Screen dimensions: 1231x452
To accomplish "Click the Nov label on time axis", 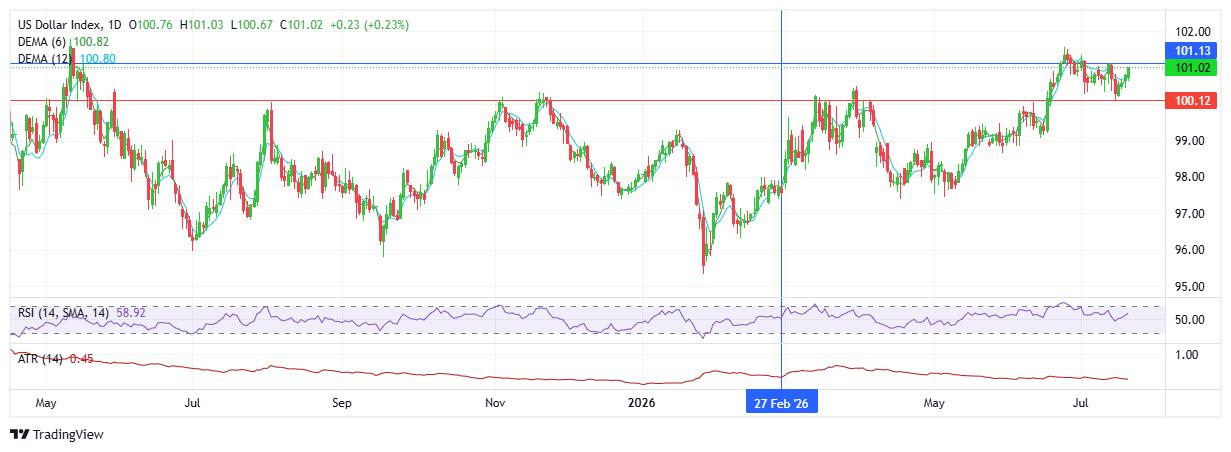I will (x=494, y=403).
